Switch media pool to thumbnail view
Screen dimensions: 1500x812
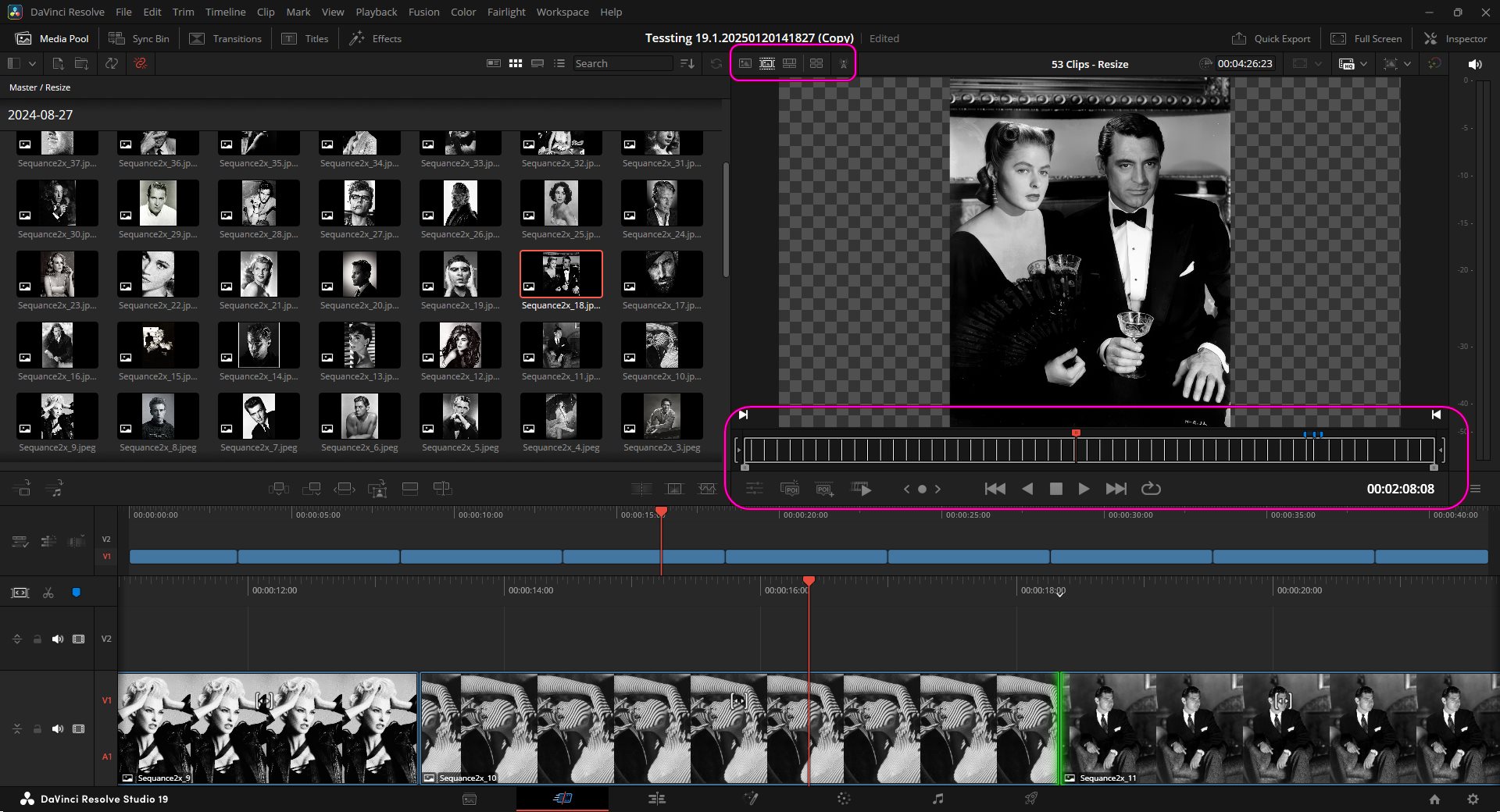coord(516,63)
